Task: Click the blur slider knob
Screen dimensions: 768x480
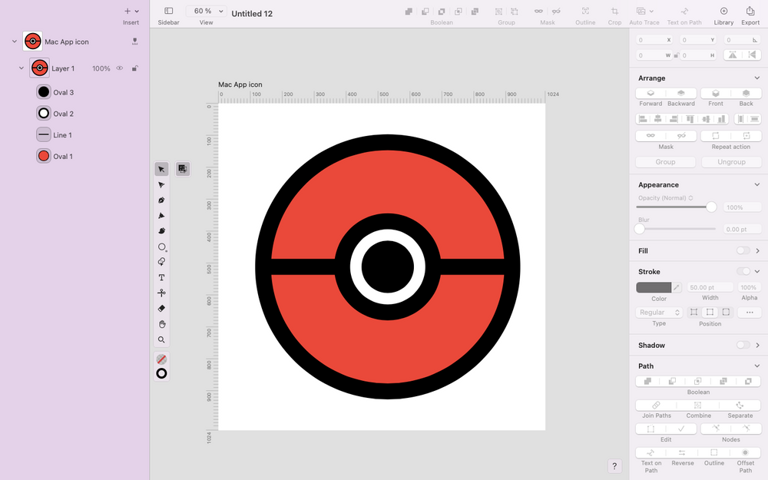Action: (x=640, y=229)
